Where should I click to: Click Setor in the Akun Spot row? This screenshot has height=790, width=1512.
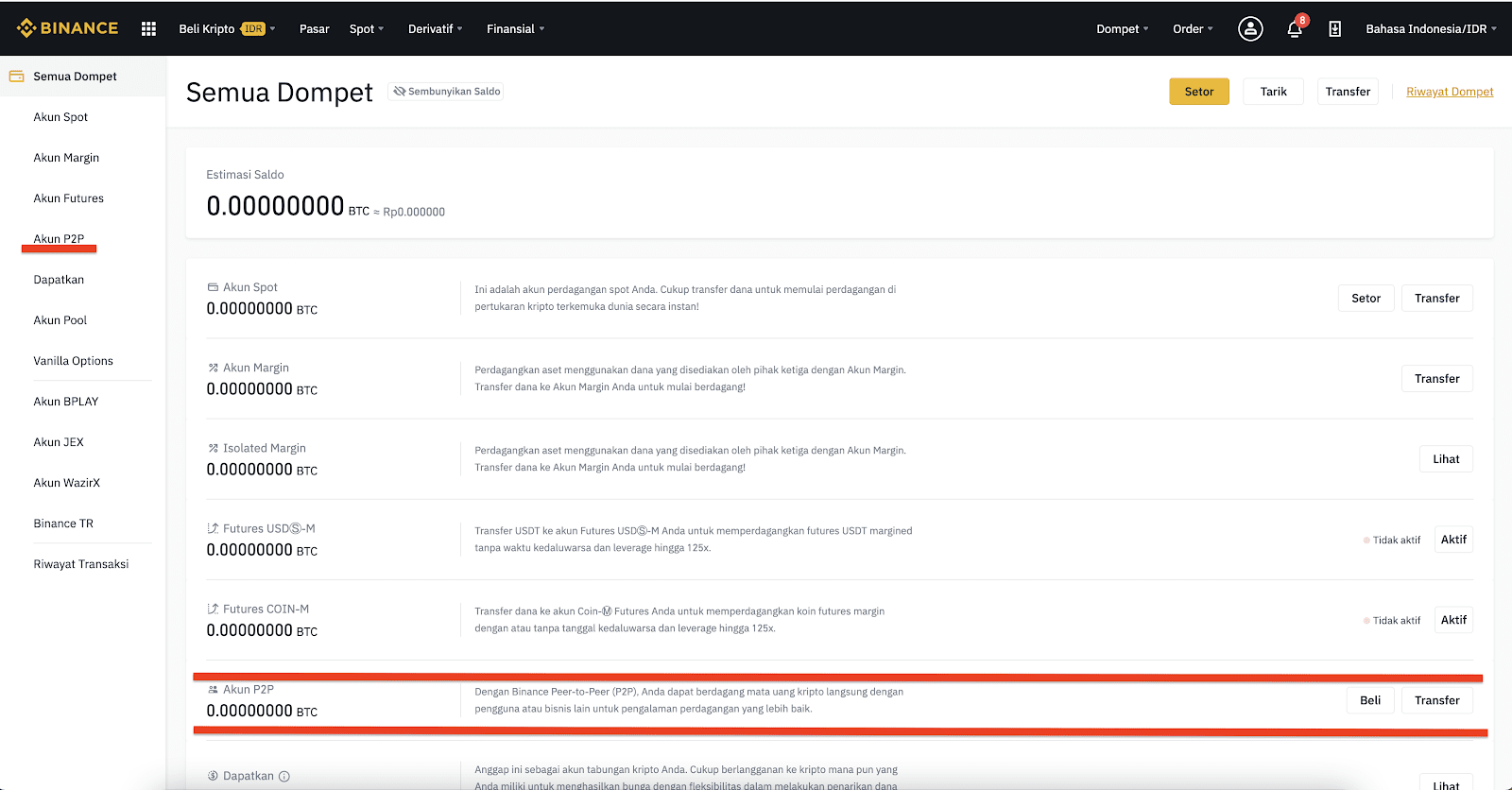(x=1366, y=299)
